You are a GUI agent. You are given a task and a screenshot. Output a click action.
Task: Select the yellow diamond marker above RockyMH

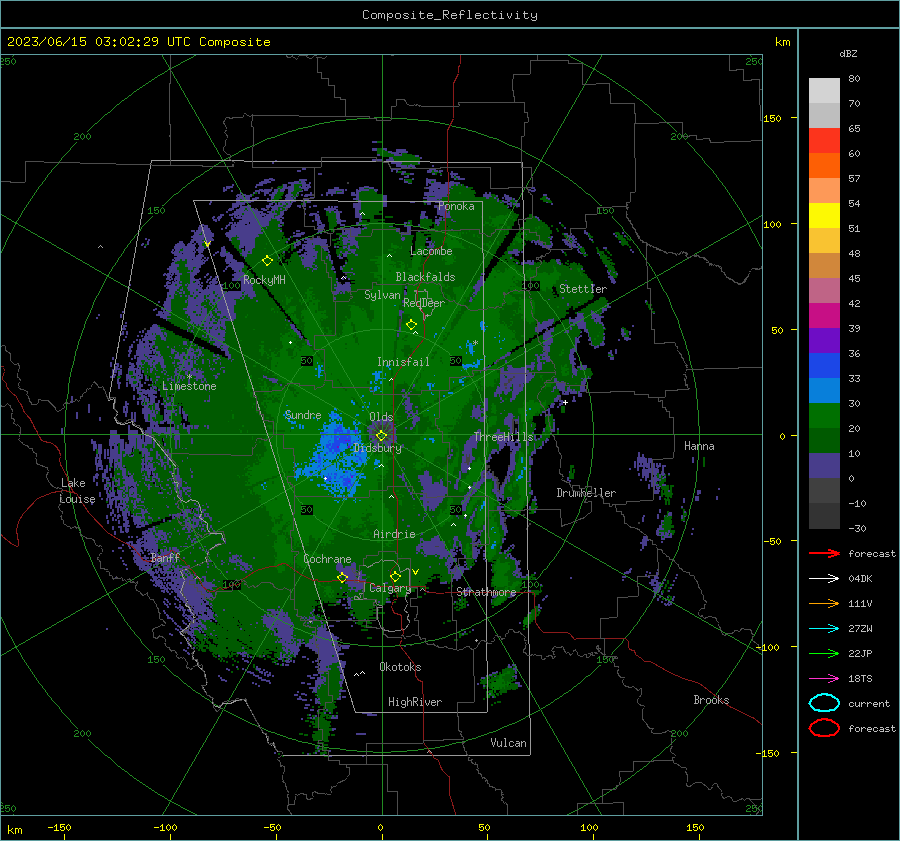(x=267, y=261)
